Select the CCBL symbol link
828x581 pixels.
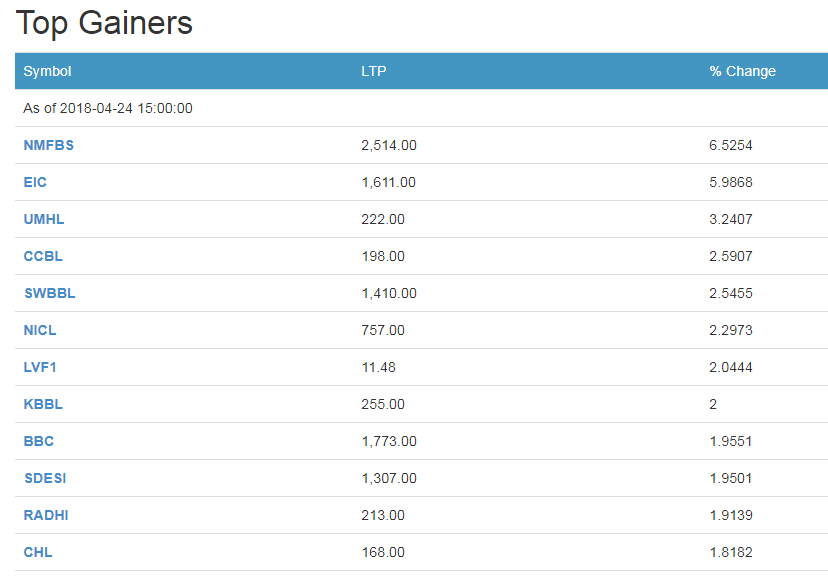[43, 256]
